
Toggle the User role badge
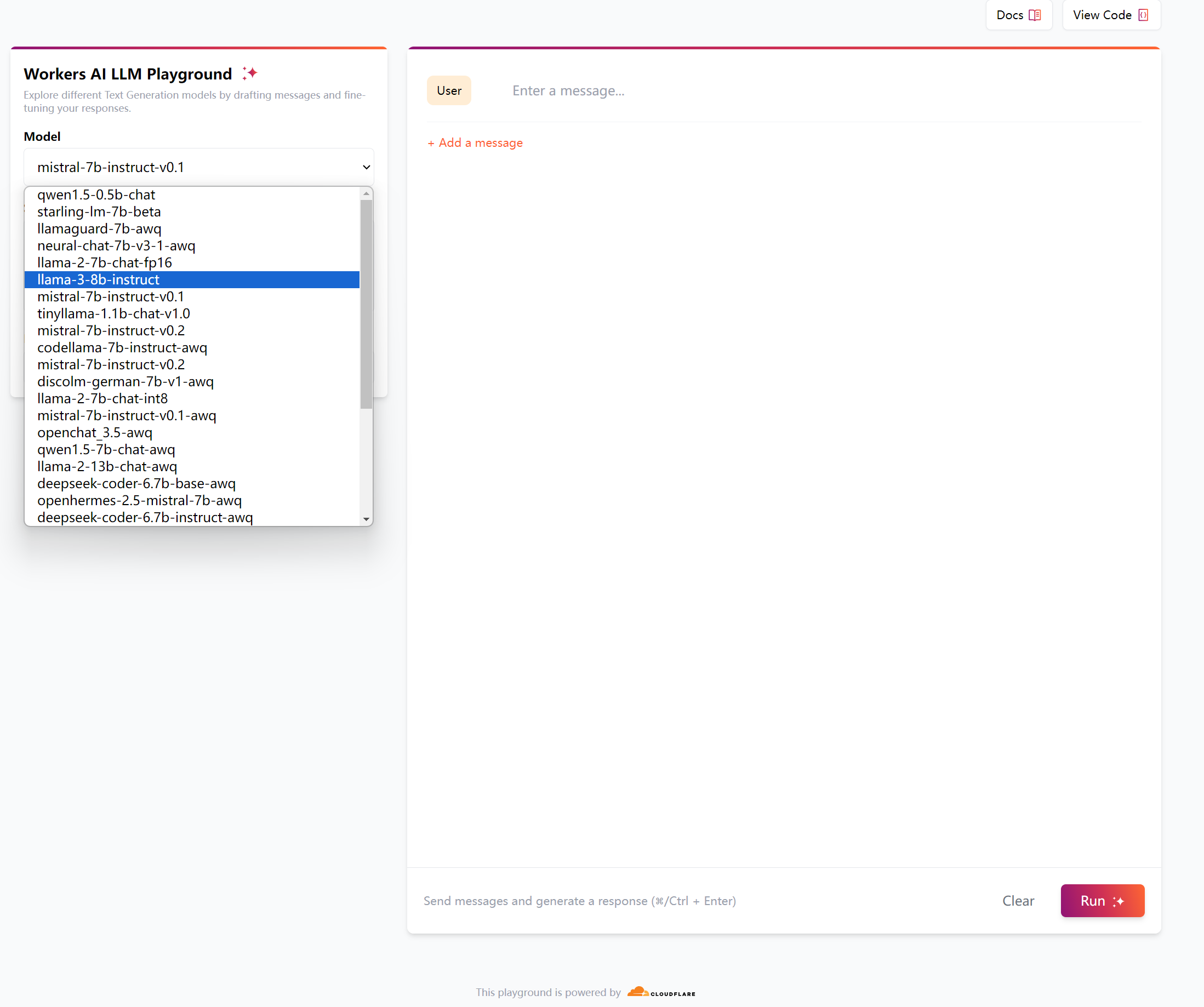tap(449, 90)
